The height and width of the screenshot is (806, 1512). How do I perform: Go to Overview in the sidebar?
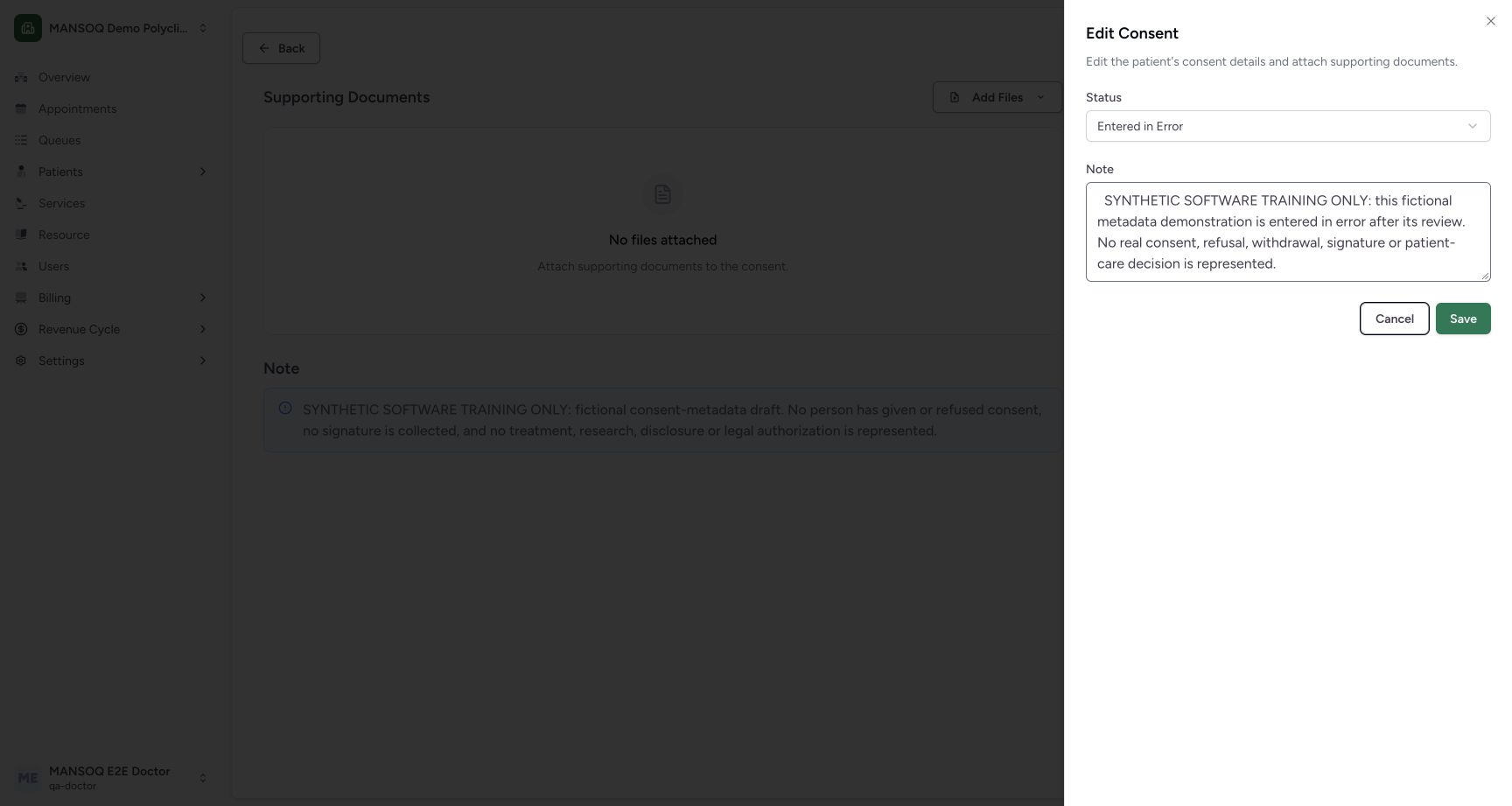(x=111, y=77)
